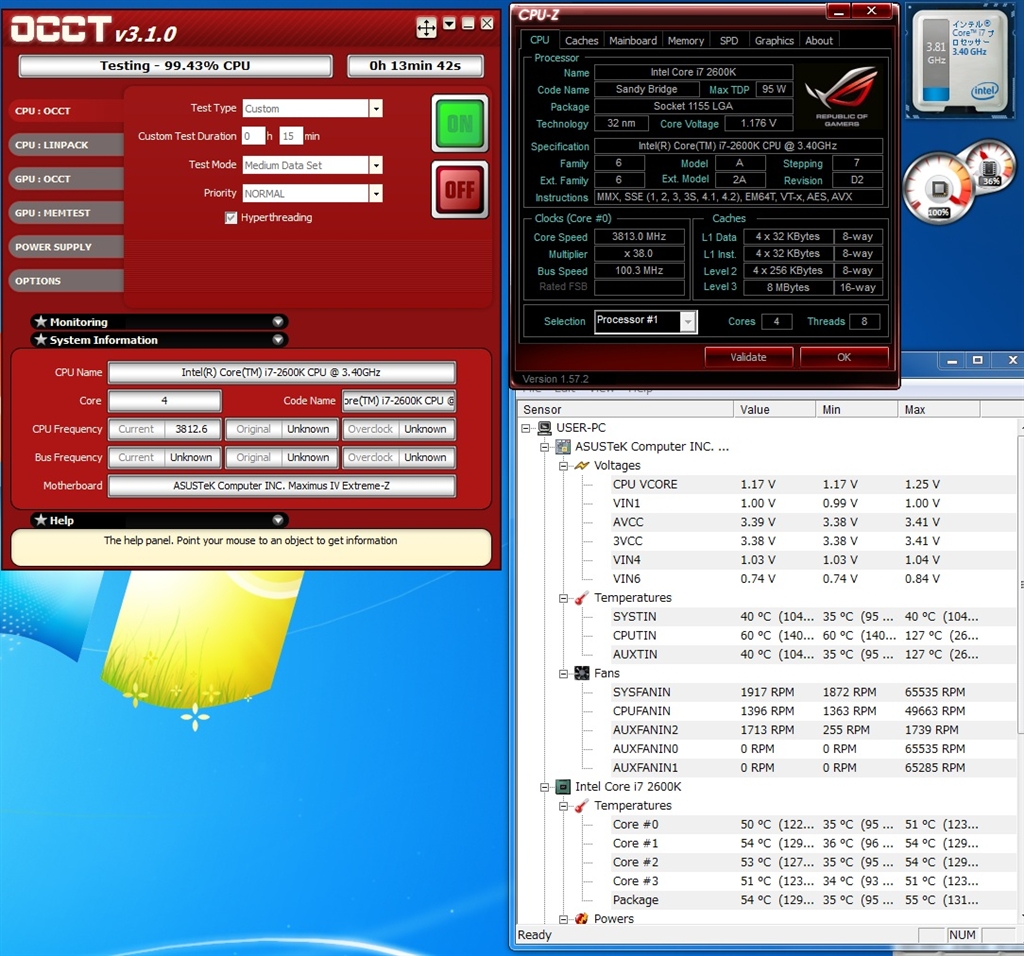Click the four-arrow move icon in OCCT title bar
Image resolution: width=1024 pixels, height=956 pixels.
426,28
